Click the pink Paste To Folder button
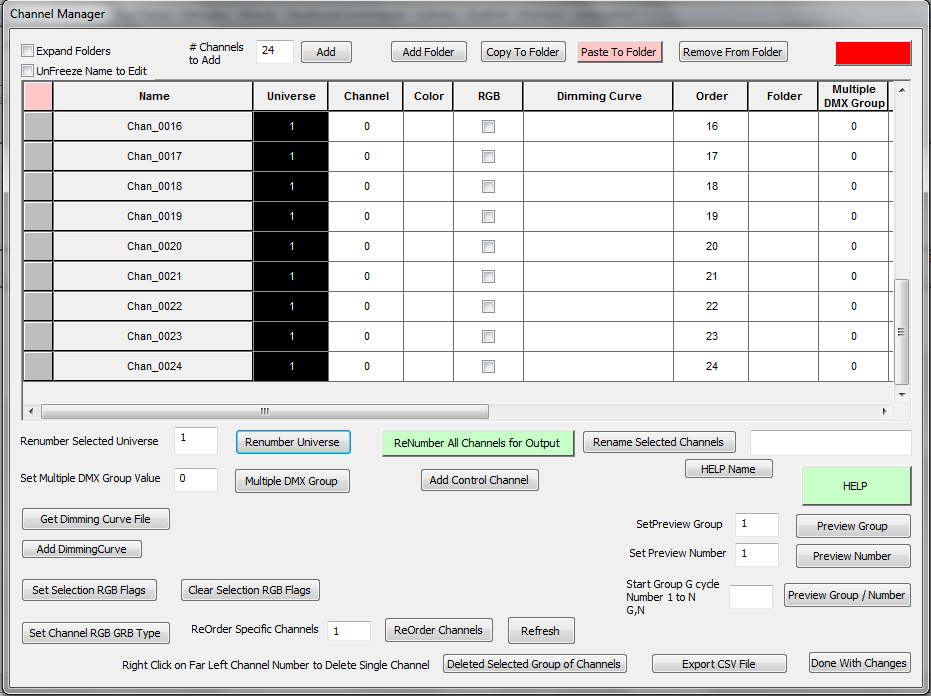 coord(619,52)
